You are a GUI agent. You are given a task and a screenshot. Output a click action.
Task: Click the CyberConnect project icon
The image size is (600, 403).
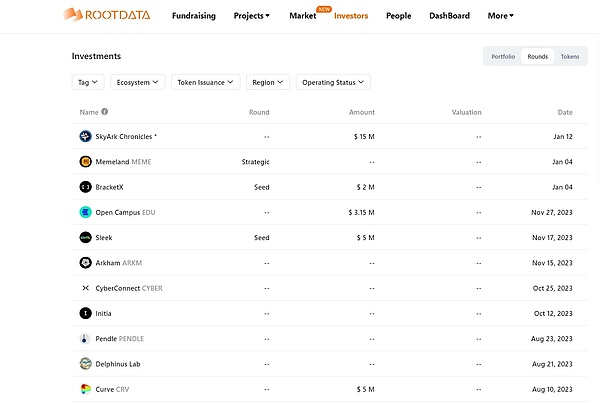pos(85,288)
